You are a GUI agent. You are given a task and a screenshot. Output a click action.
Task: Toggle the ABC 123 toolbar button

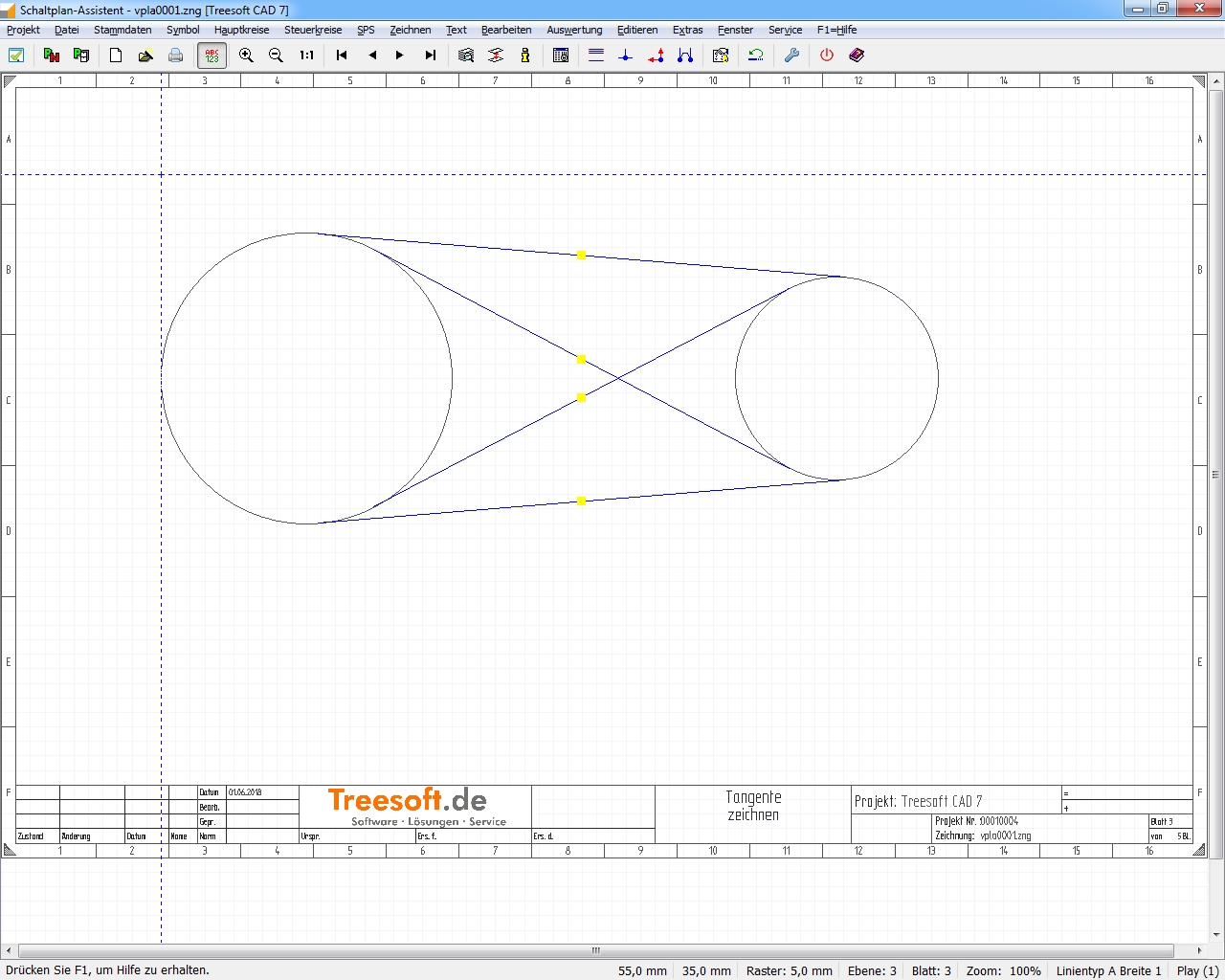point(212,56)
